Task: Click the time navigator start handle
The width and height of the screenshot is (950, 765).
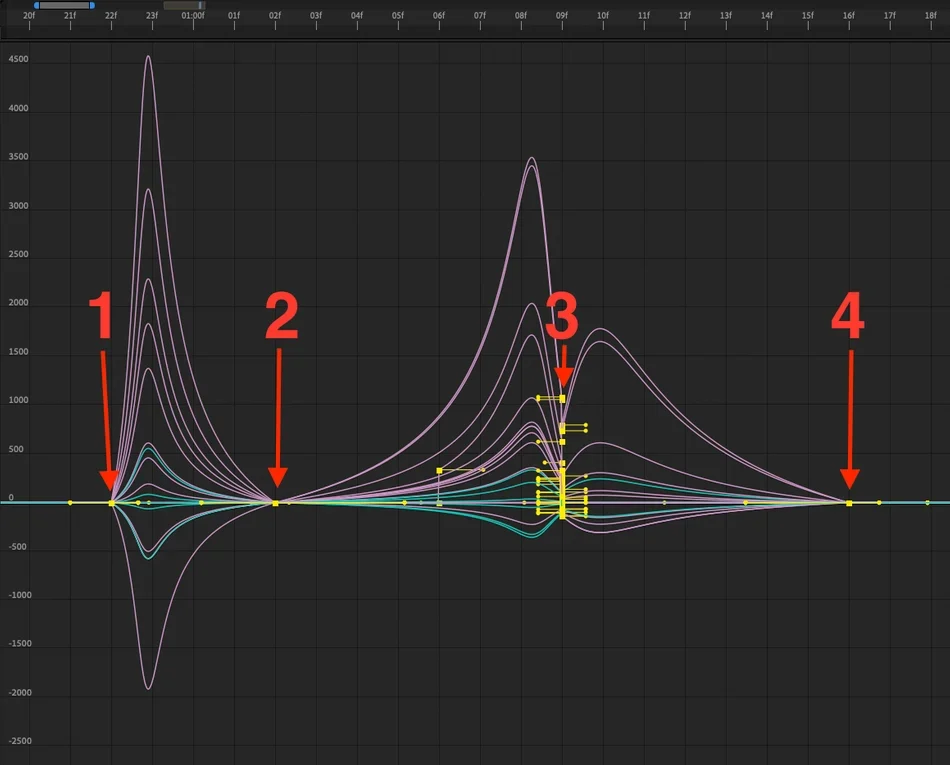Action: click(x=36, y=5)
